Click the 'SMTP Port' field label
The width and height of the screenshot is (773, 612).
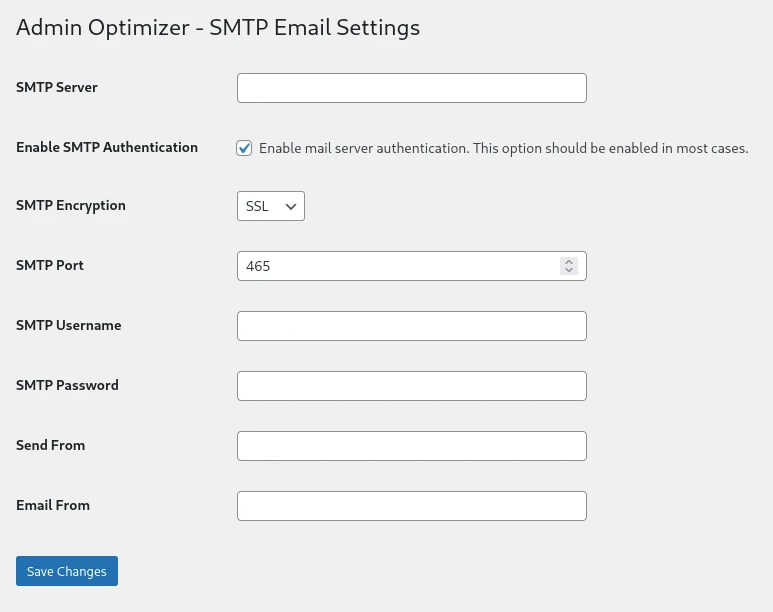coord(50,265)
